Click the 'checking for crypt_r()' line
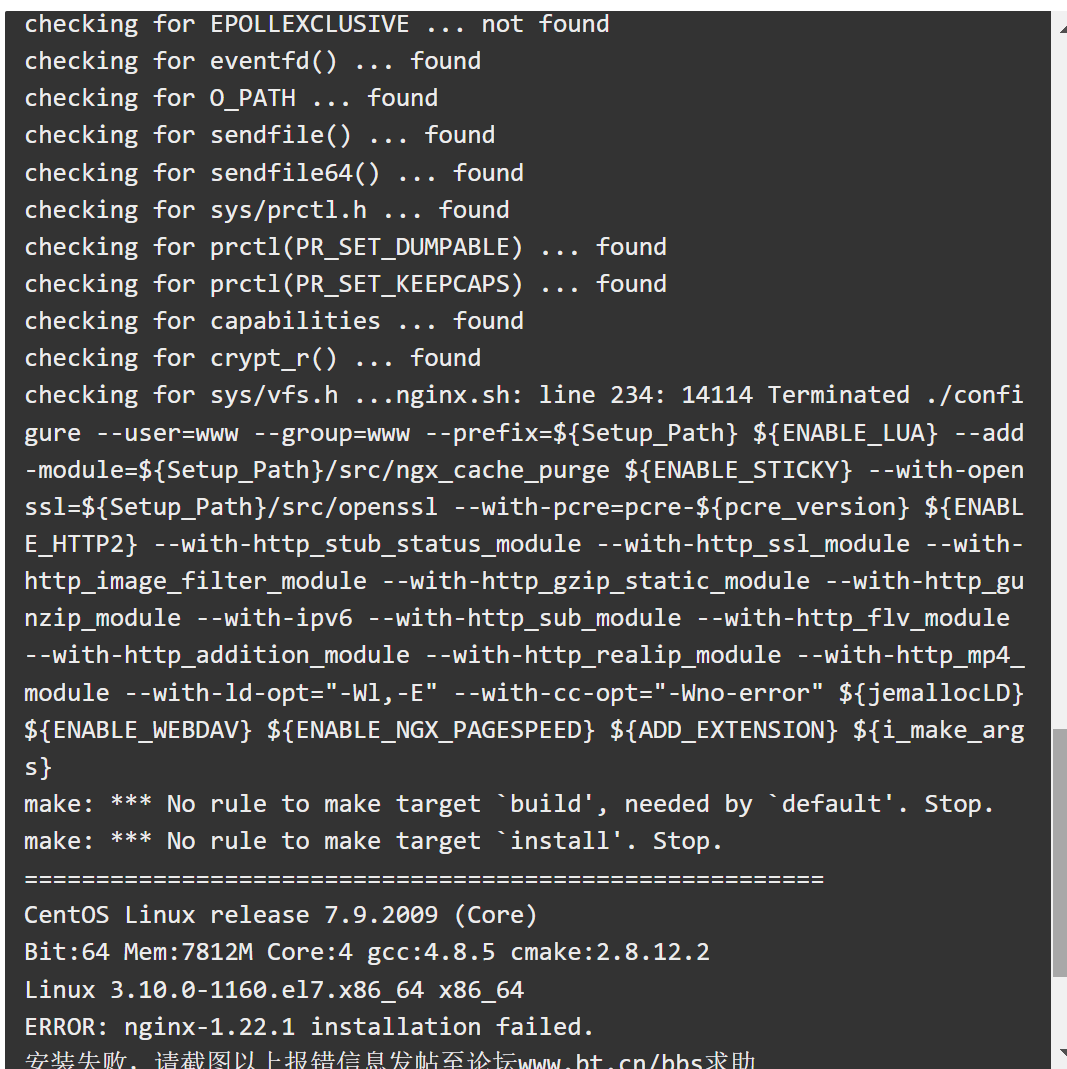The width and height of the screenshot is (1067, 1069). tap(252, 358)
